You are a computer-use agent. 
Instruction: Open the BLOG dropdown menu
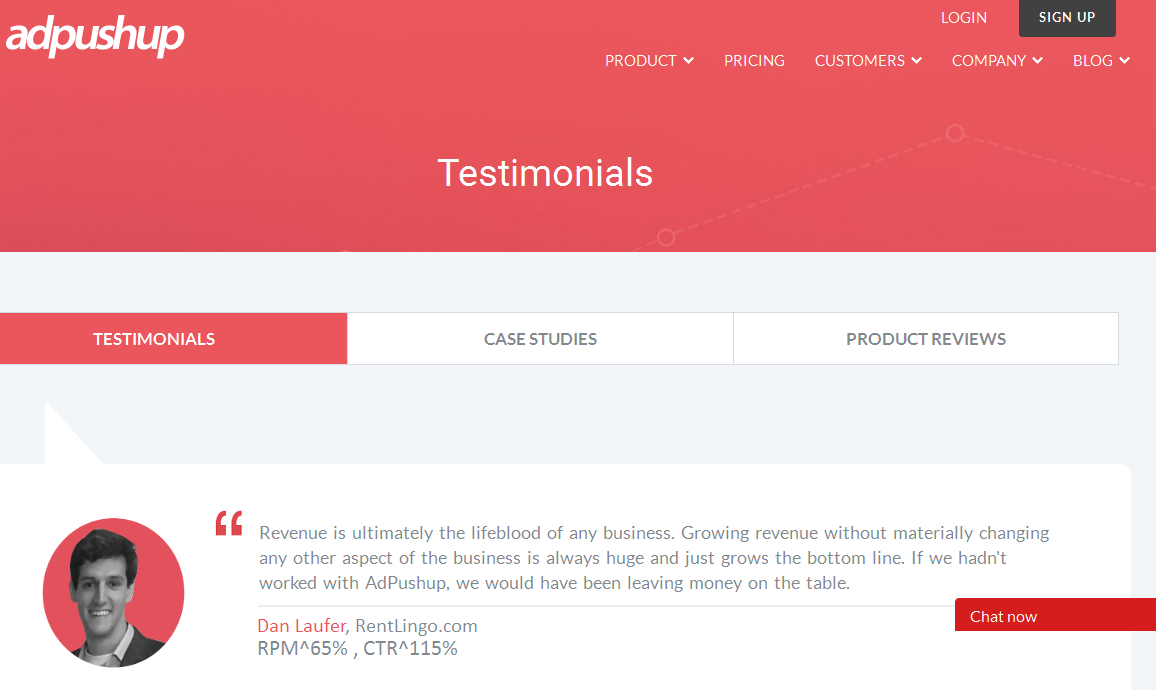pyautogui.click(x=1101, y=61)
